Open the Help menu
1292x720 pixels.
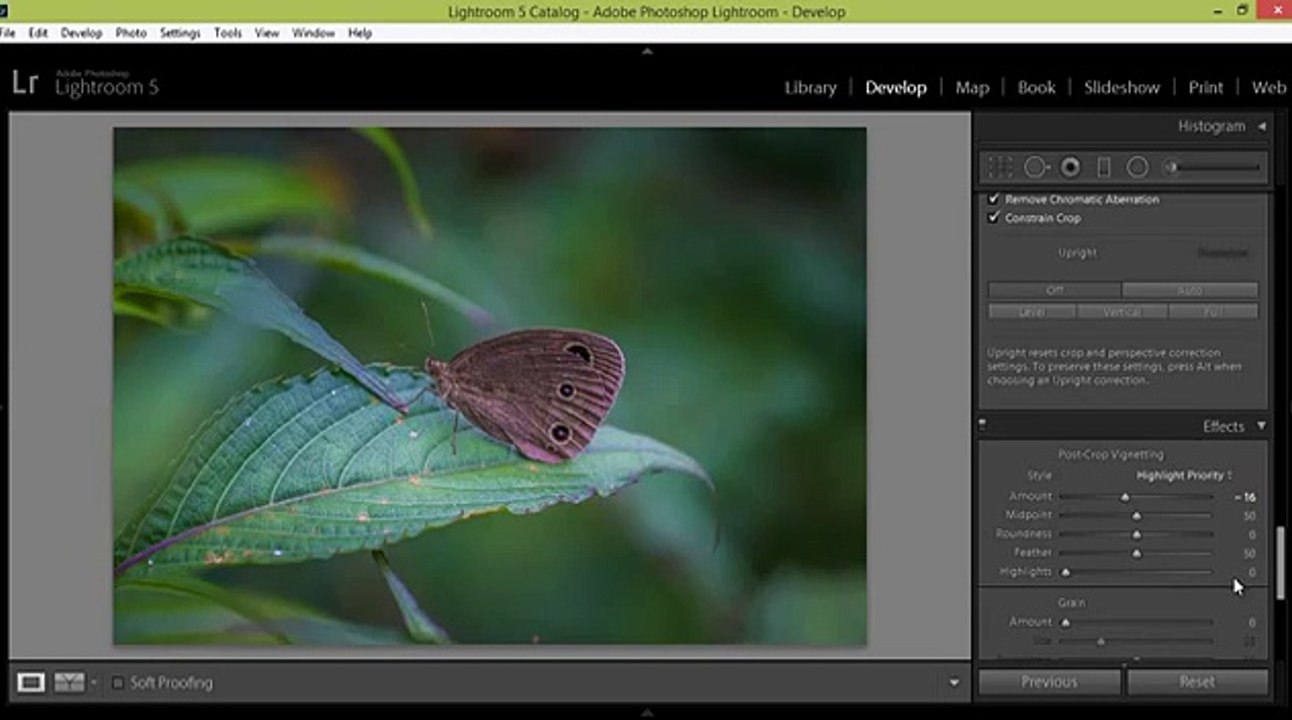click(x=360, y=33)
